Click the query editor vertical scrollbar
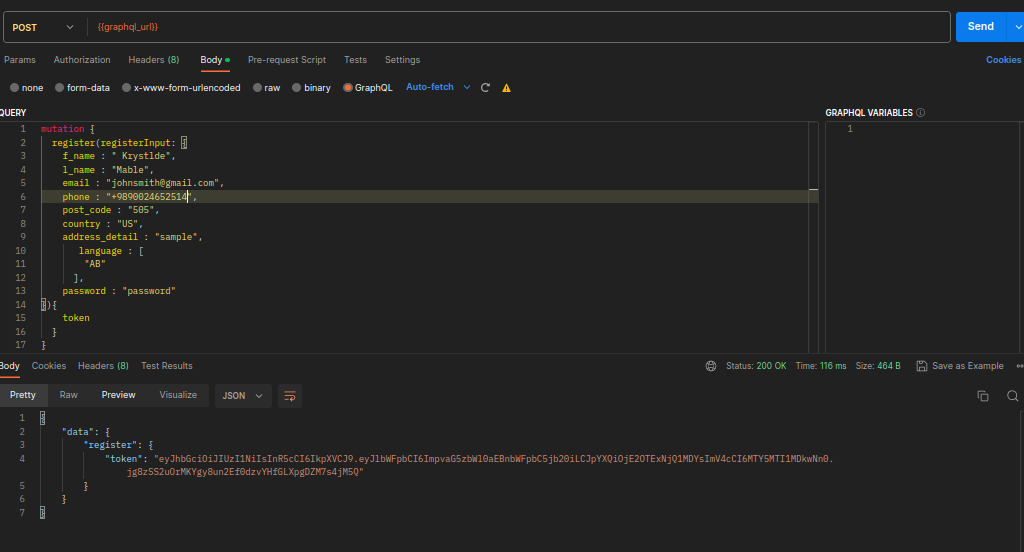The height and width of the screenshot is (552, 1024). point(813,236)
